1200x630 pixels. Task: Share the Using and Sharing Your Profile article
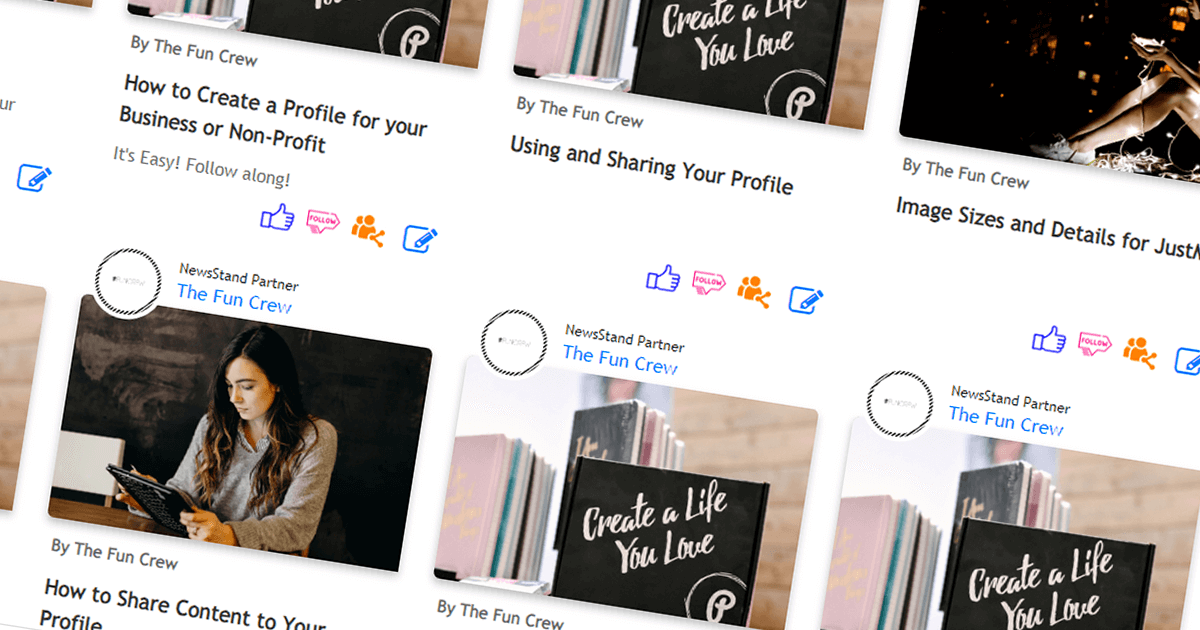[754, 291]
